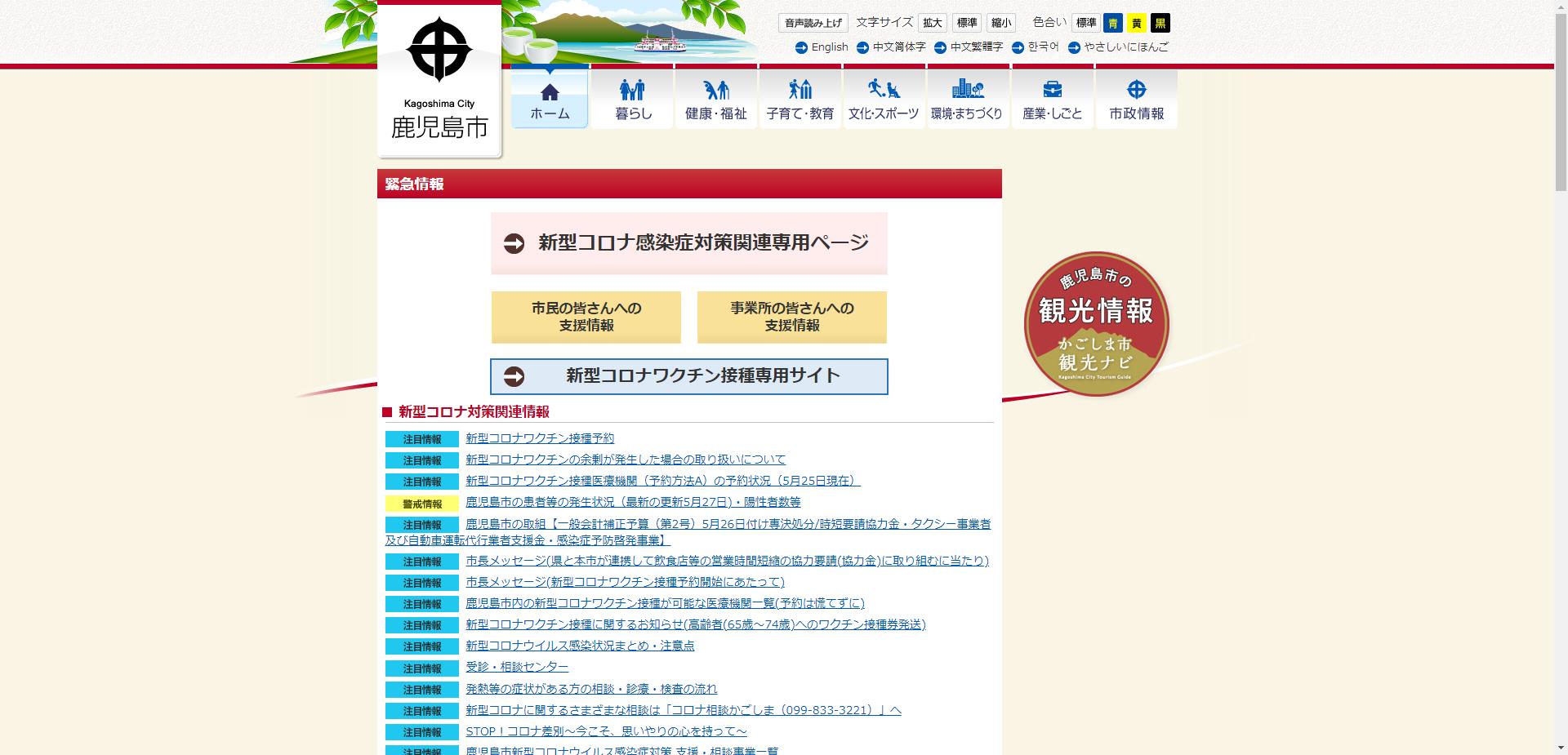Image resolution: width=1568 pixels, height=755 pixels.
Task: Open the ホーム (Home) navigation icon
Action: click(549, 97)
